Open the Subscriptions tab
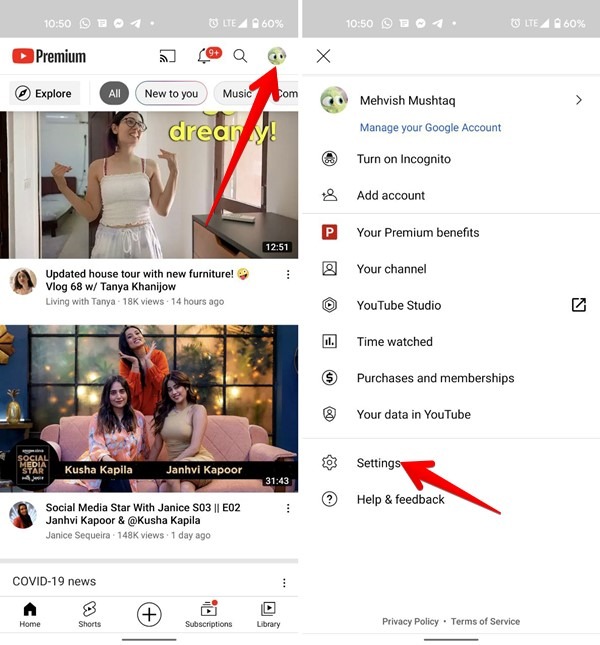 (x=208, y=615)
